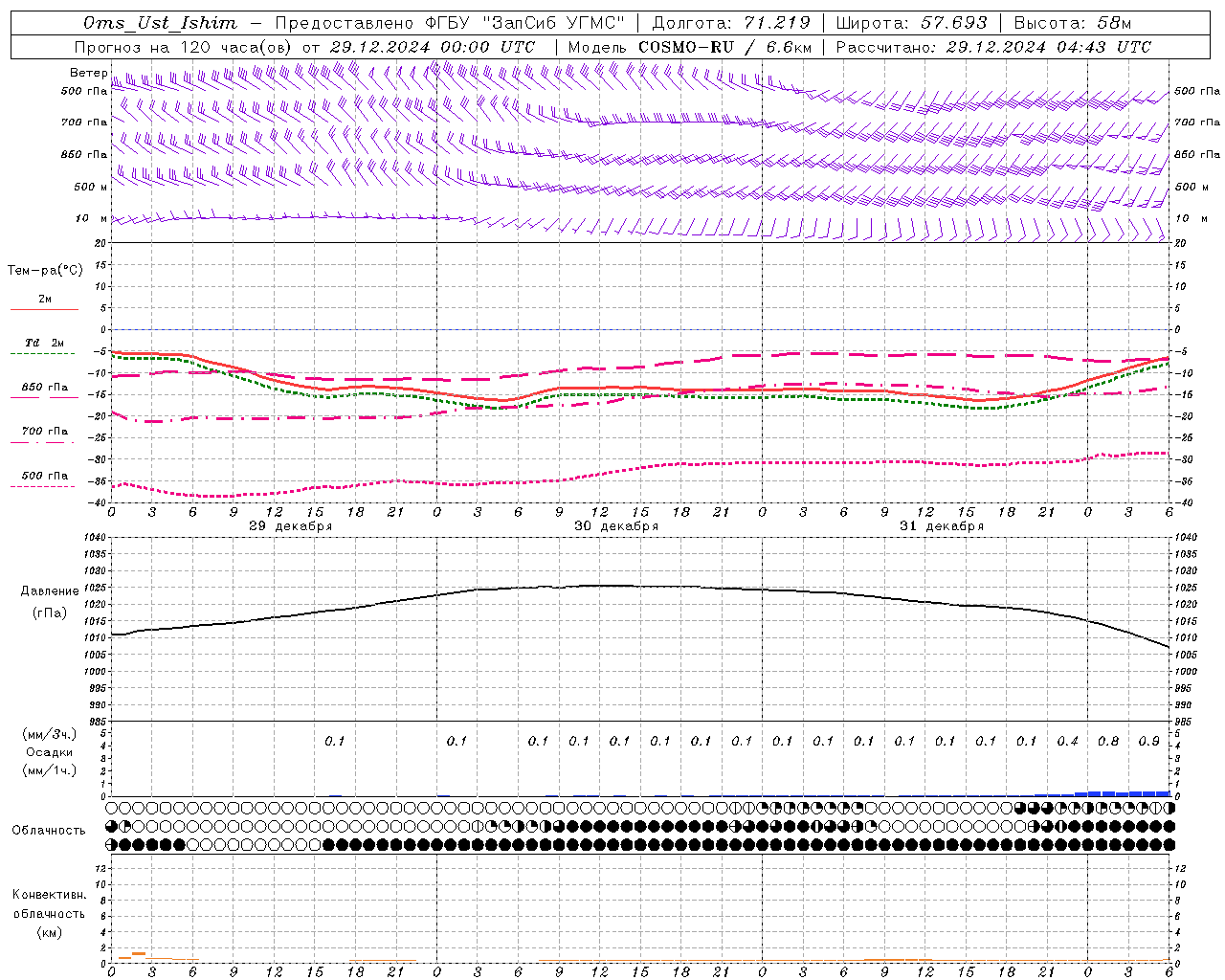Click the (гПа) pressure unit label
Image resolution: width=1225 pixels, height=980 pixels.
pyautogui.click(x=50, y=612)
